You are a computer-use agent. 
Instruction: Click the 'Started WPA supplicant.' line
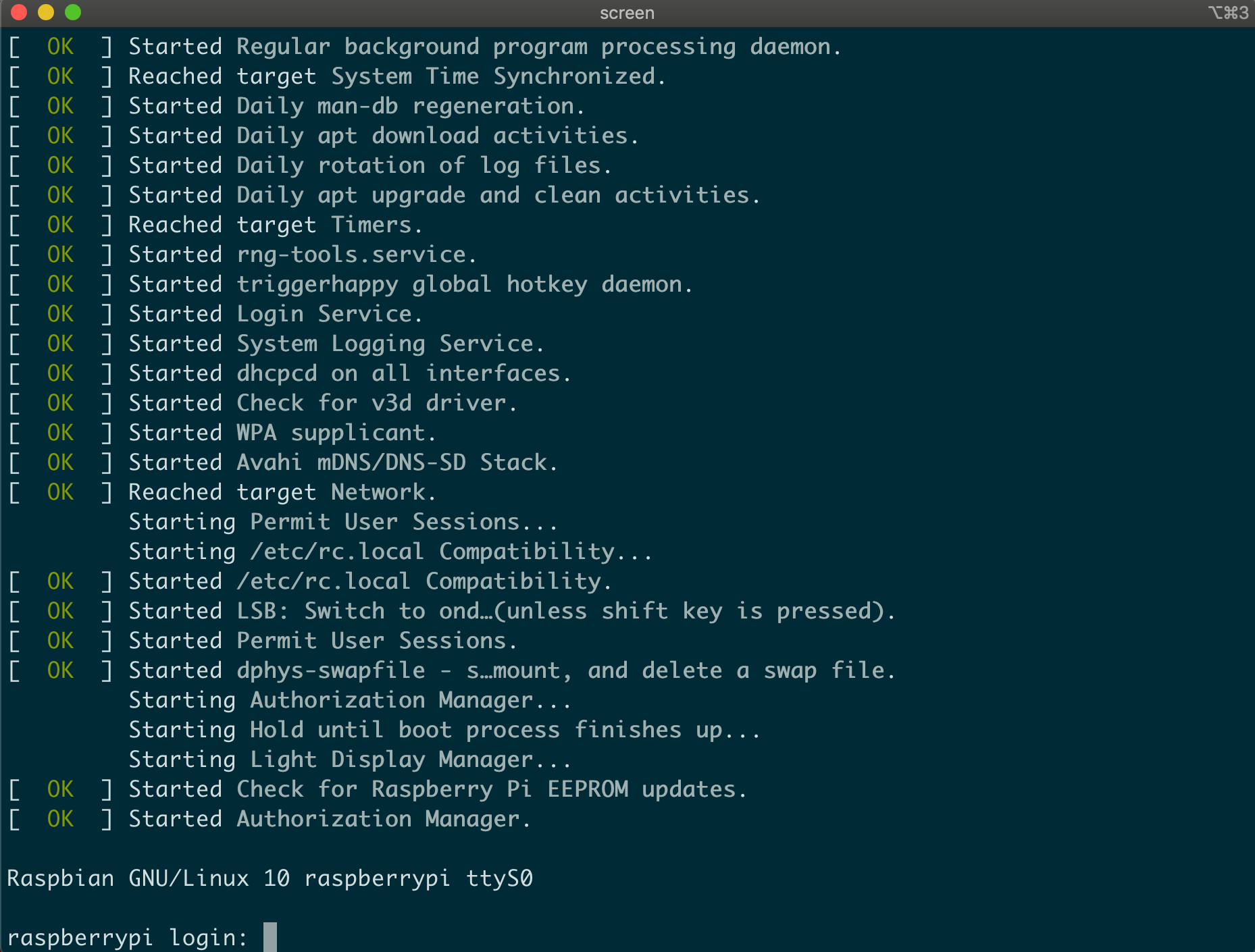click(282, 433)
